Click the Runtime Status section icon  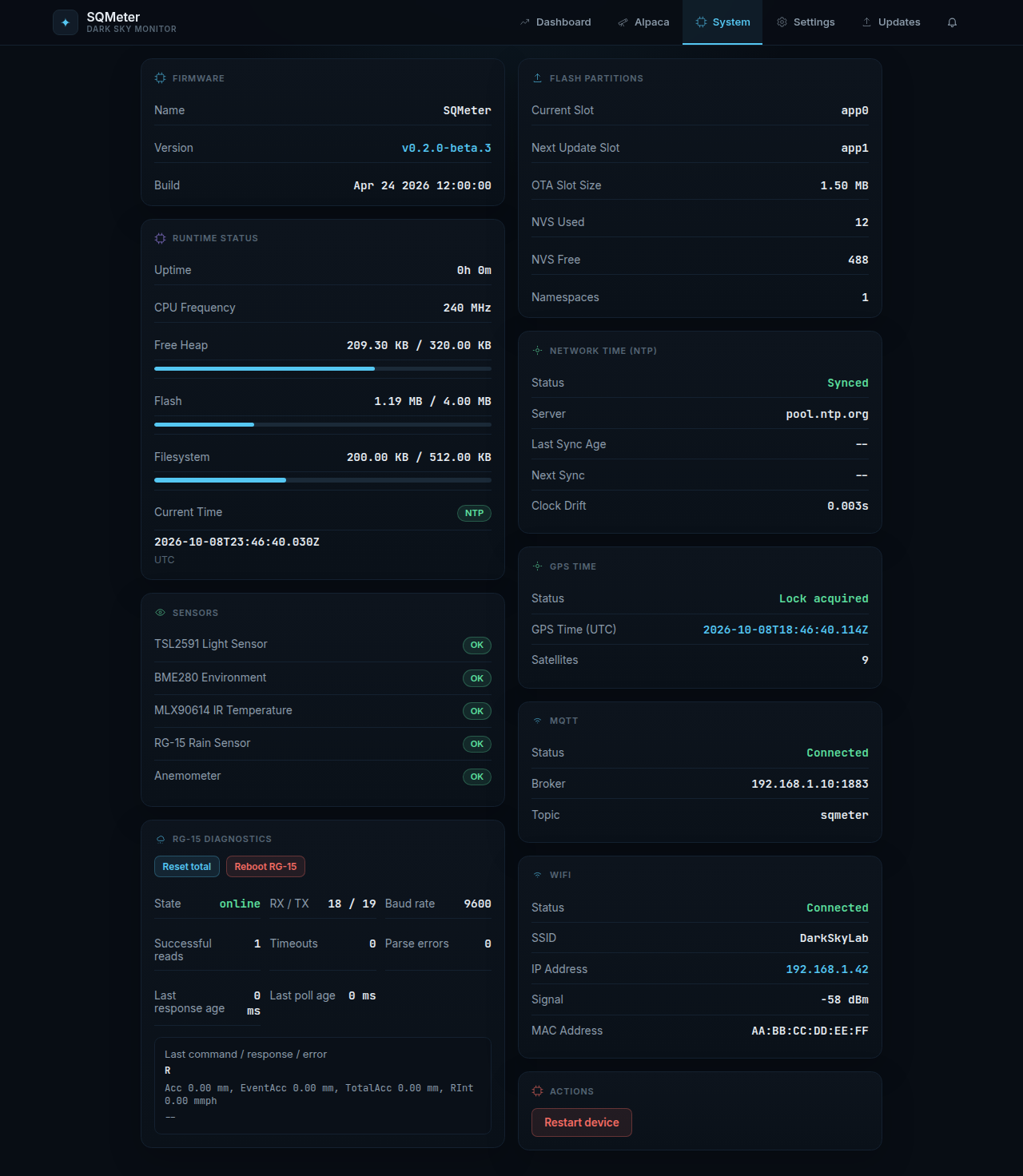[160, 238]
